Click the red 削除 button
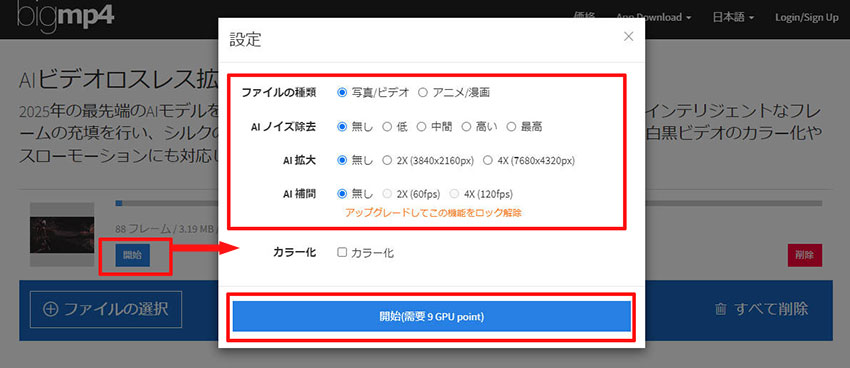The height and width of the screenshot is (368, 850). coord(804,255)
